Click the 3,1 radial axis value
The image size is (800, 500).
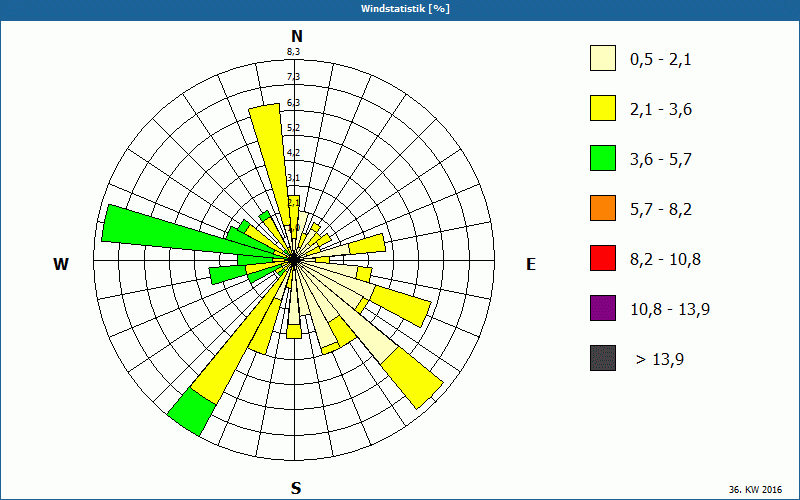pos(293,178)
